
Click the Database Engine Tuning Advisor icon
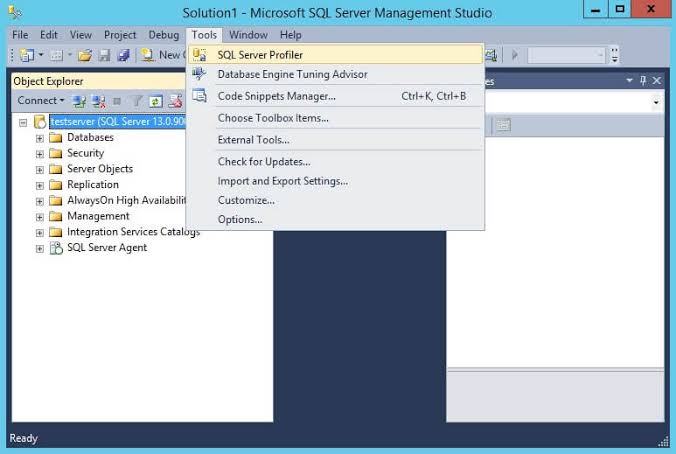pos(199,74)
